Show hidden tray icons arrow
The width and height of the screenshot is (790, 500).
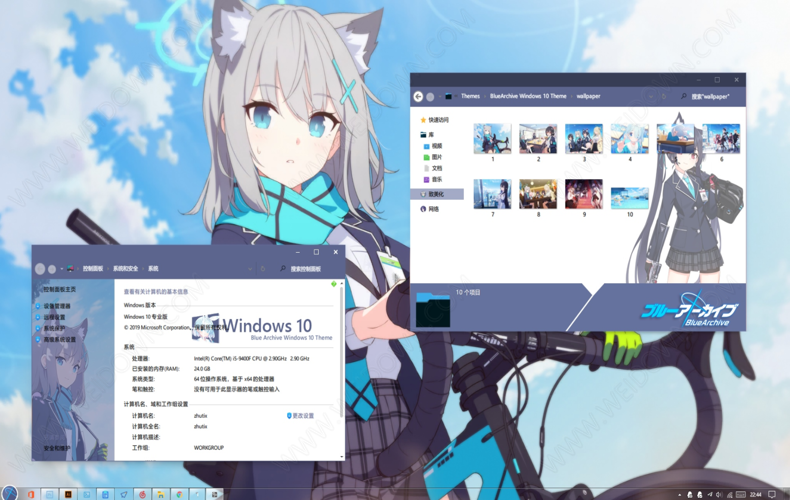coord(679,495)
